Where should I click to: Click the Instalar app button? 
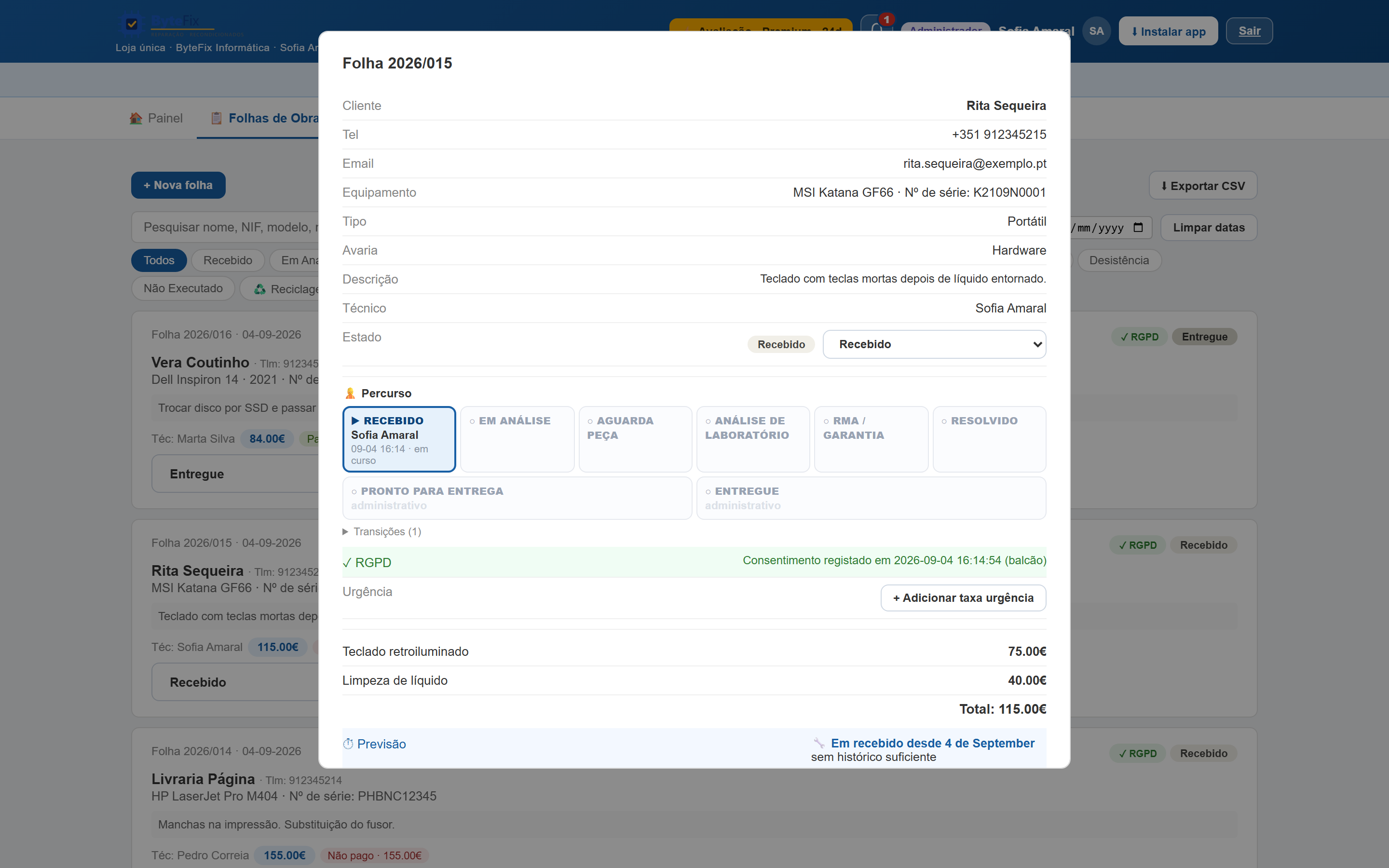[x=1168, y=31]
